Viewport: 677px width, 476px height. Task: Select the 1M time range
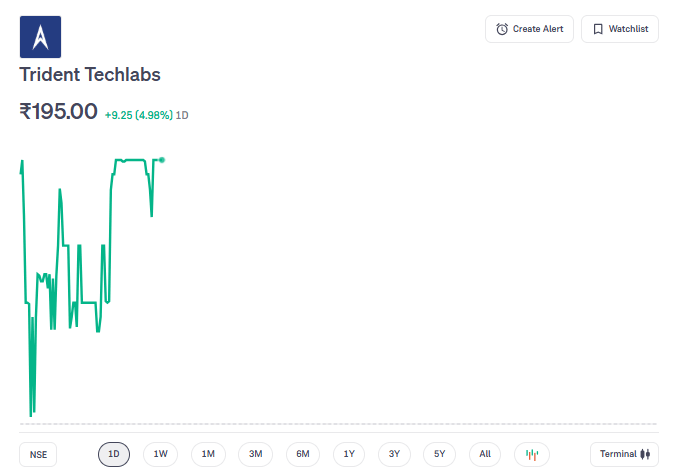pyautogui.click(x=208, y=454)
